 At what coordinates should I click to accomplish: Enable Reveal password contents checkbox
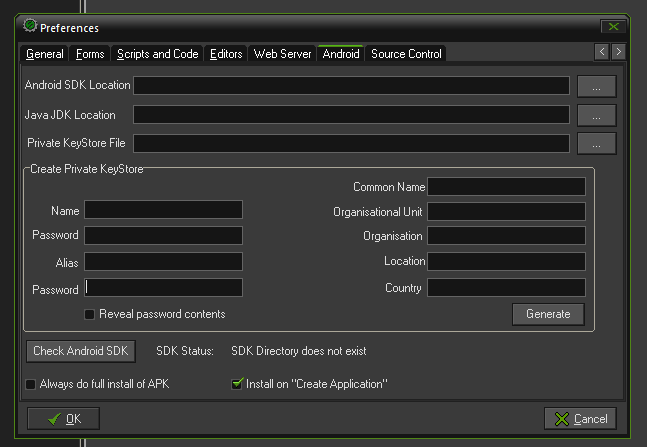(90, 314)
